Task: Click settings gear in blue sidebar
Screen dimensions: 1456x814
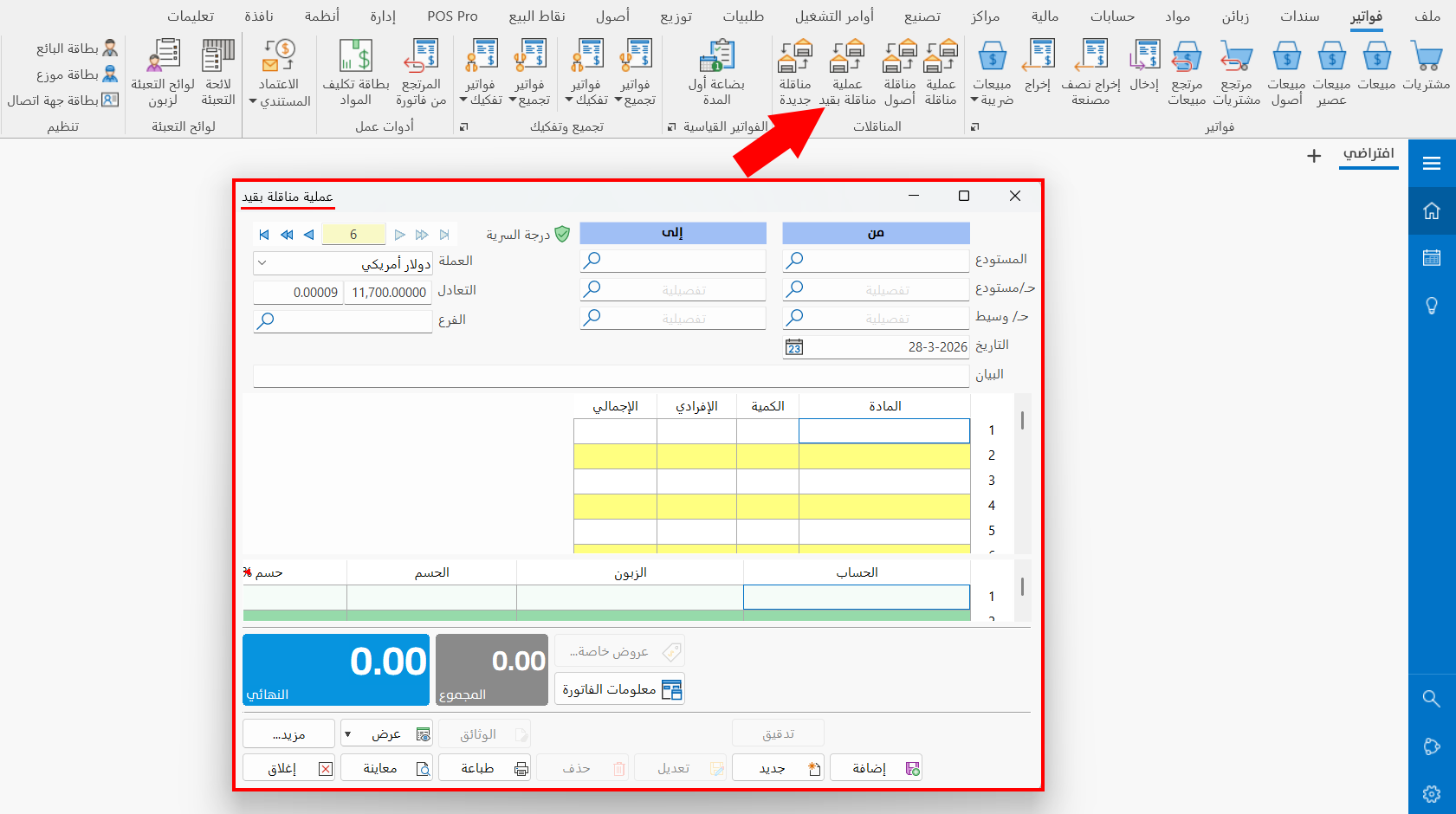Action: point(1432,793)
